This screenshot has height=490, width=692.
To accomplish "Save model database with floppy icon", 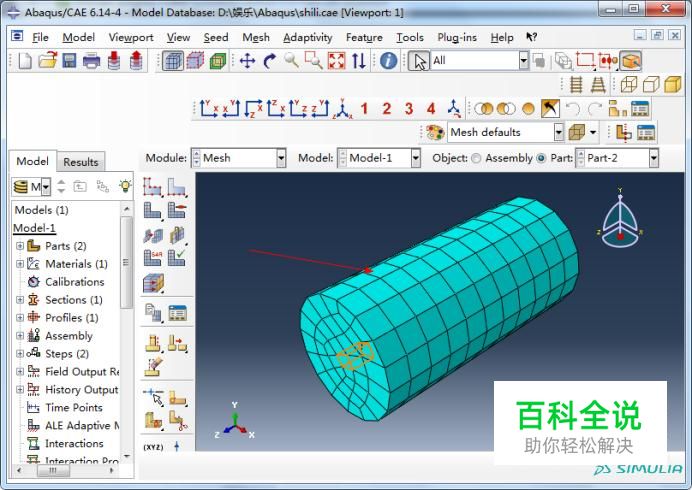I will tap(69, 60).
